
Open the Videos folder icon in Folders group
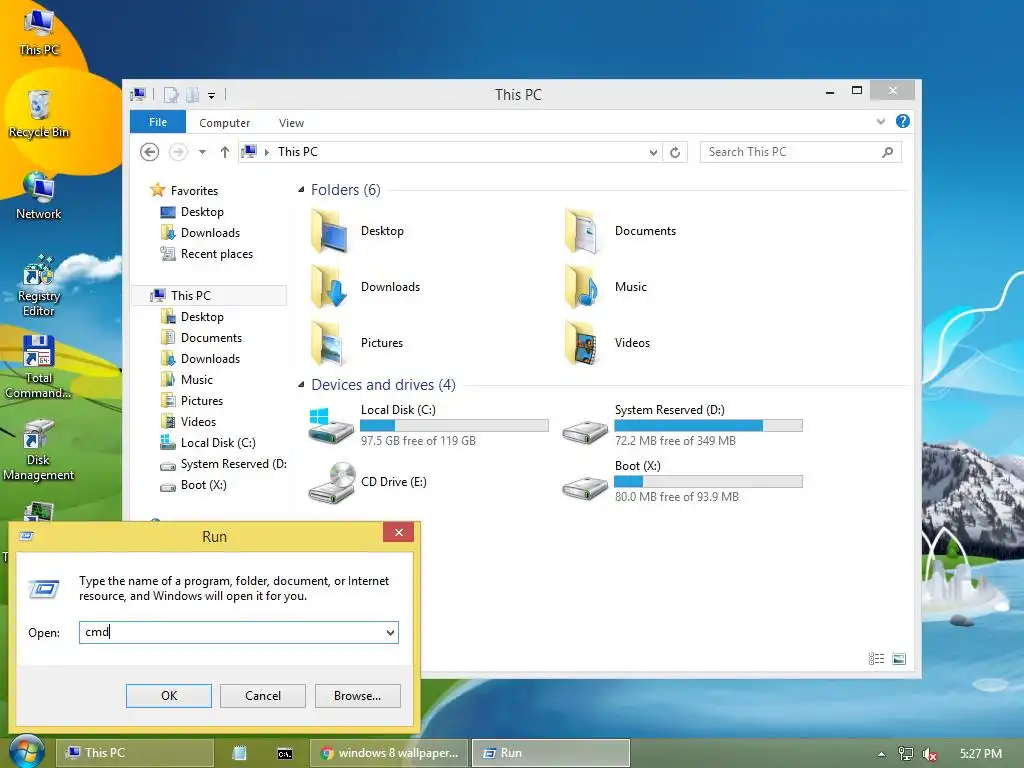tap(583, 343)
